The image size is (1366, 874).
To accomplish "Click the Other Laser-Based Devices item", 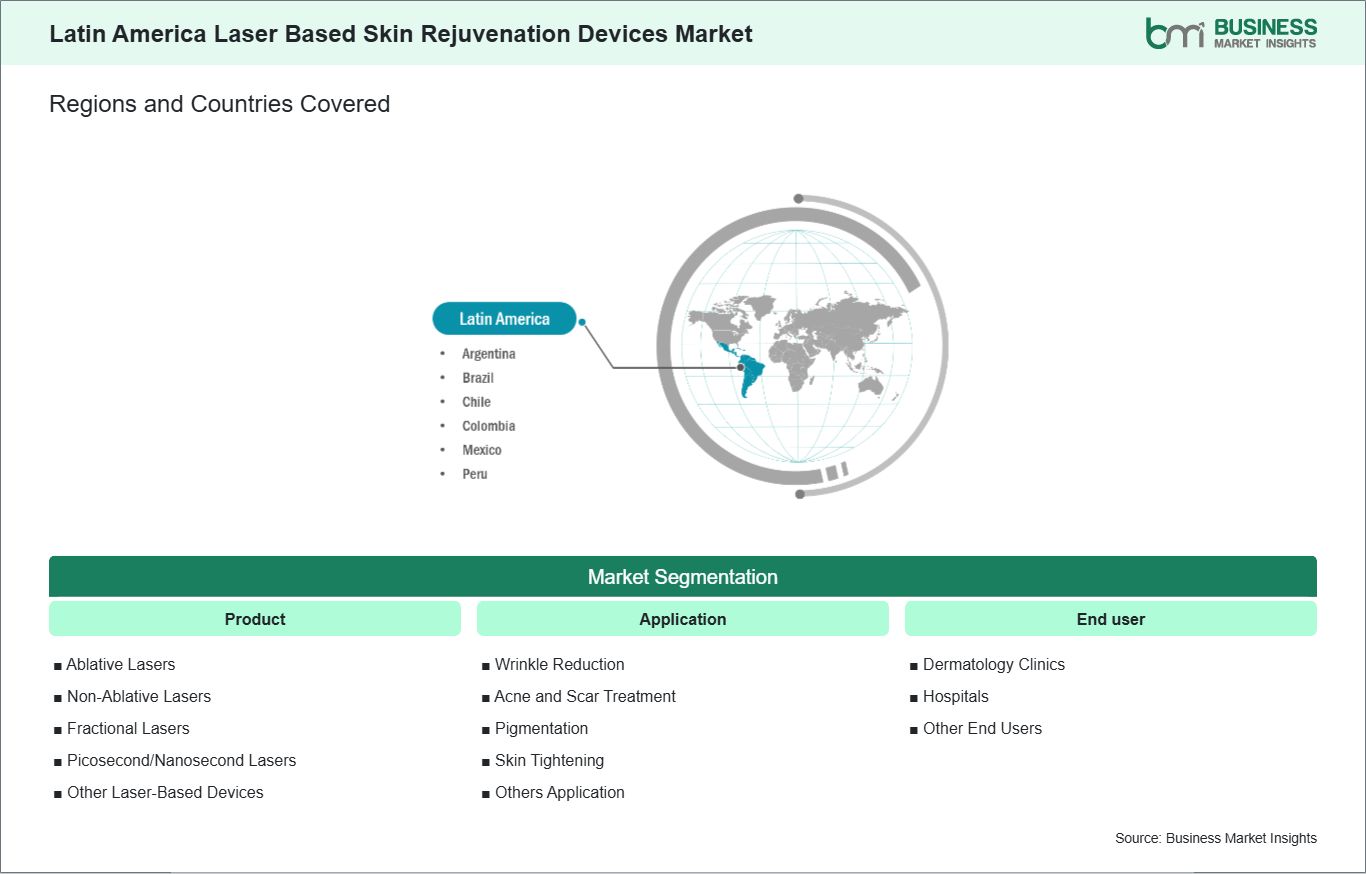I will pos(158,792).
